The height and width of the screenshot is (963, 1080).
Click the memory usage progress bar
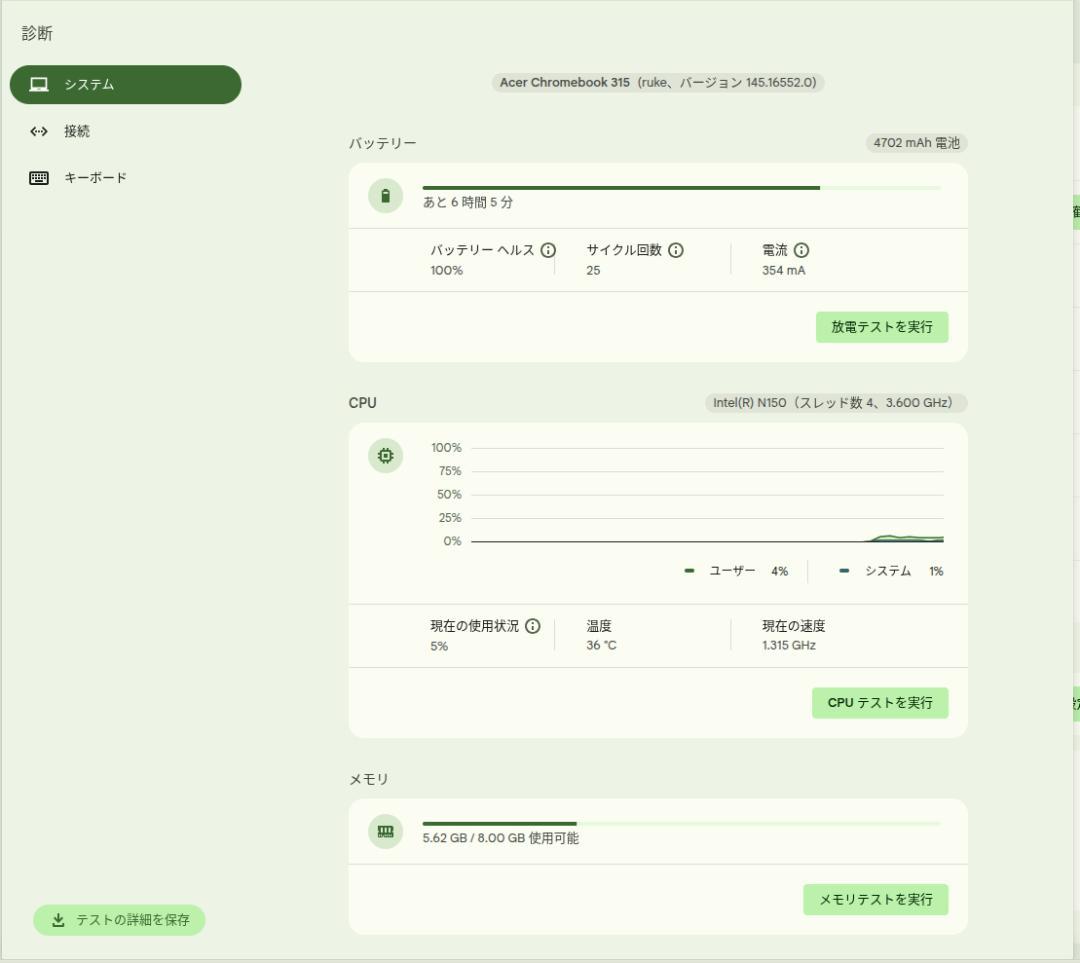[681, 823]
